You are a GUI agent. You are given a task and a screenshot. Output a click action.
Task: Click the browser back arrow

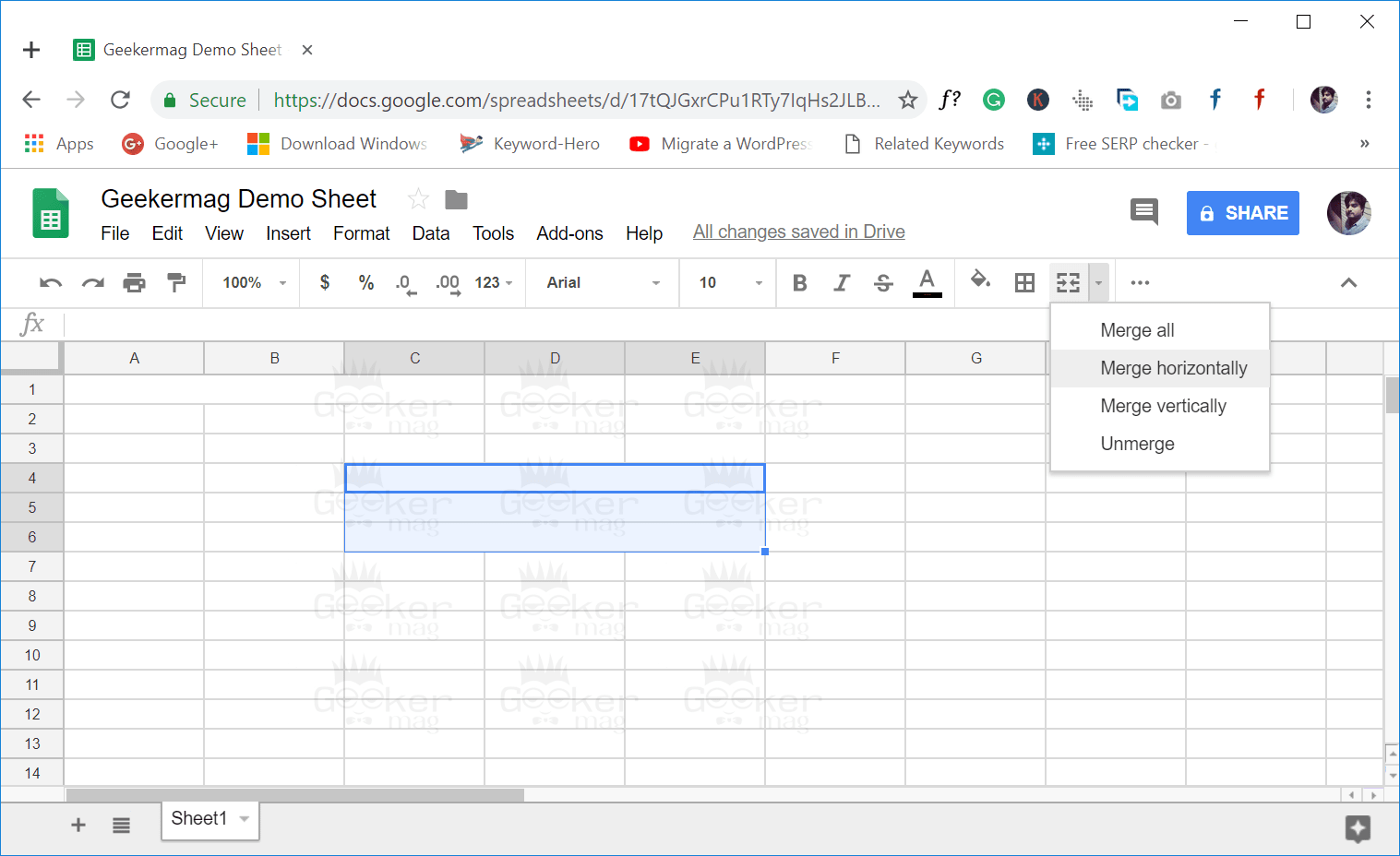pyautogui.click(x=31, y=100)
